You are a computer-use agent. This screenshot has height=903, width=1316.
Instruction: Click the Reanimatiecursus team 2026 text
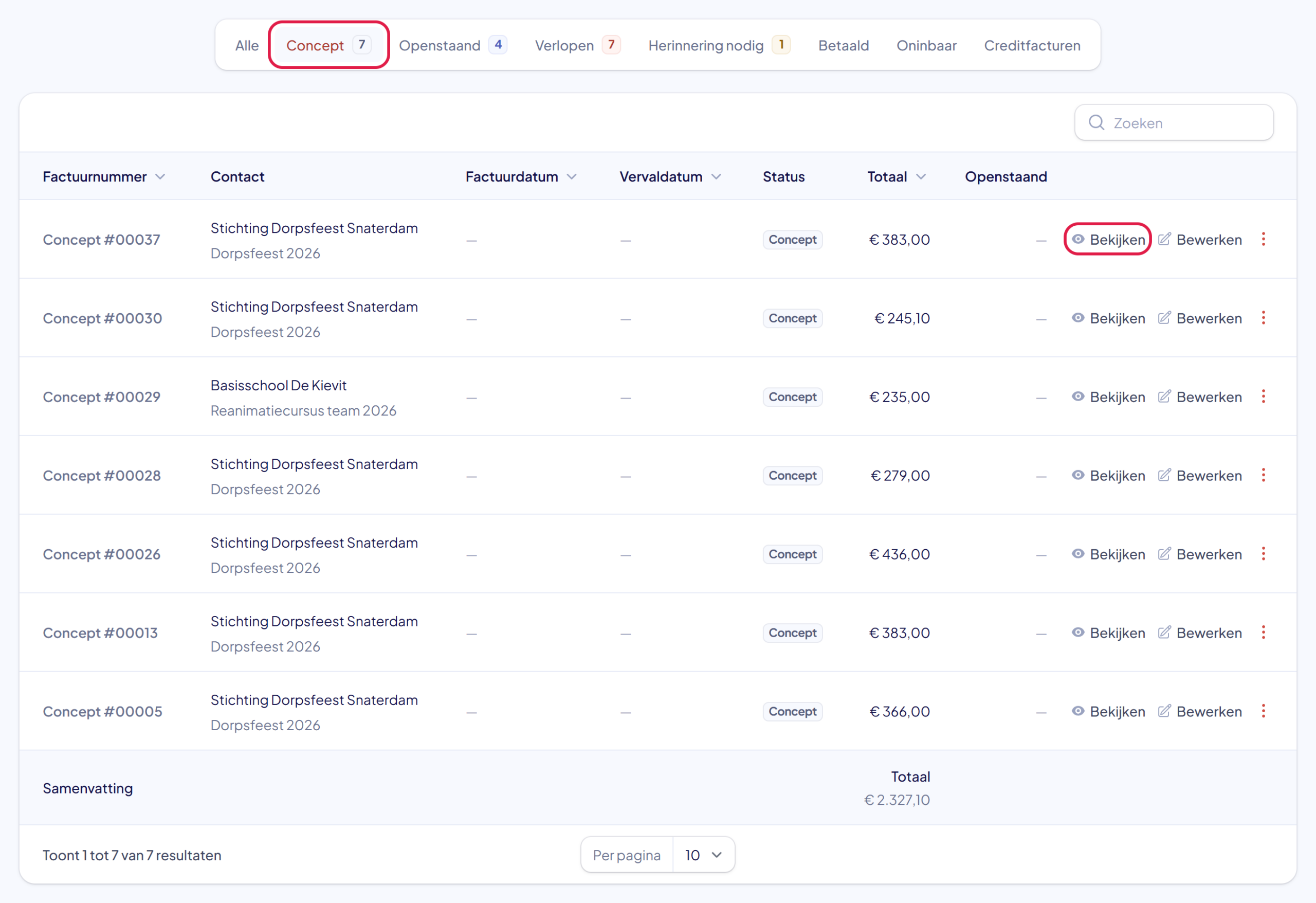[303, 411]
